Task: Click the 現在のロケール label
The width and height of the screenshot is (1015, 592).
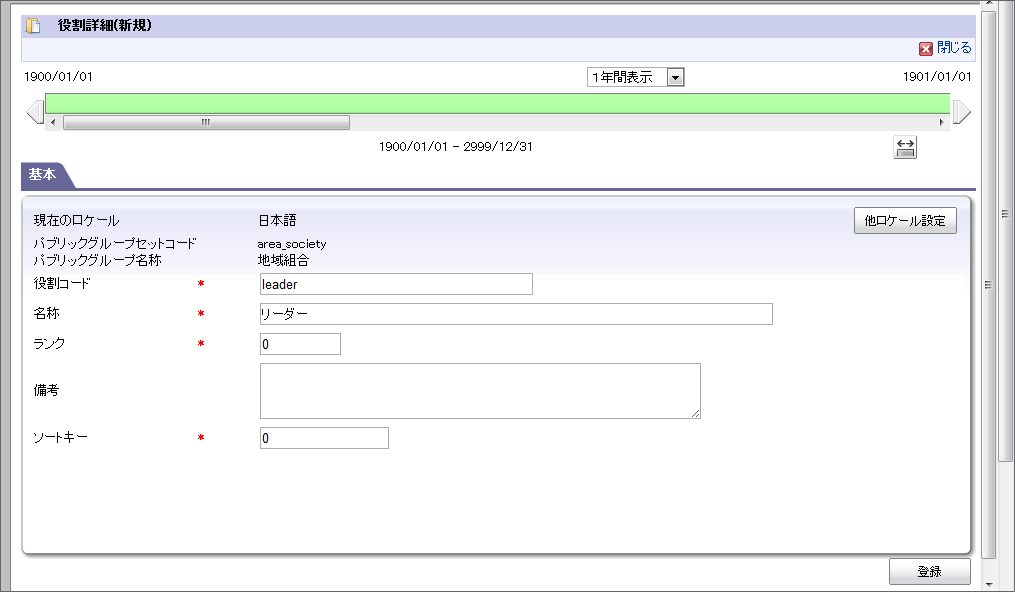Action: pos(76,221)
